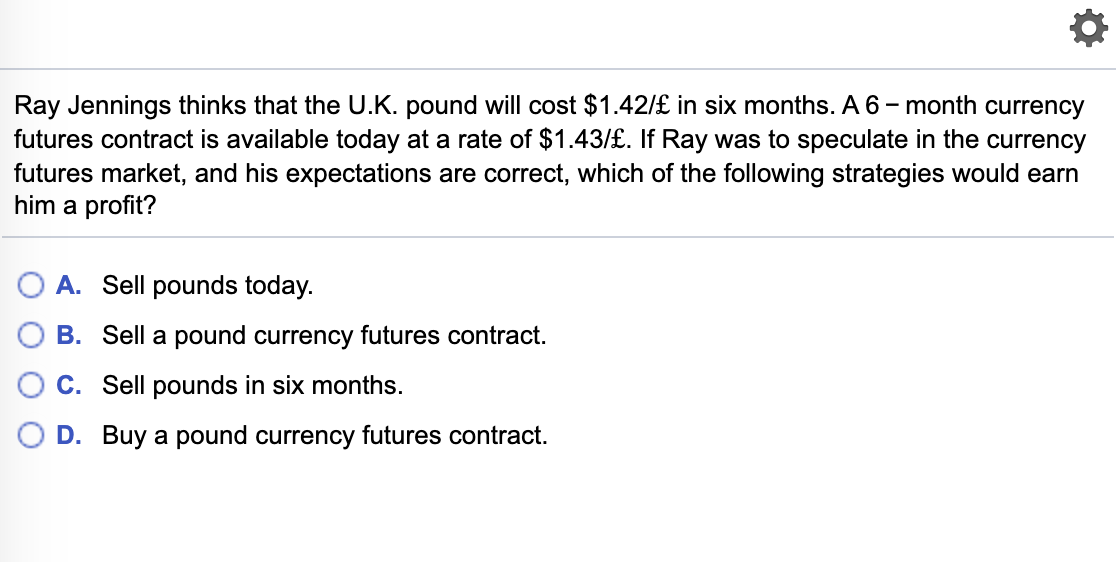The height and width of the screenshot is (562, 1116).
Task: Click the blue letter C label
Action: point(68,385)
